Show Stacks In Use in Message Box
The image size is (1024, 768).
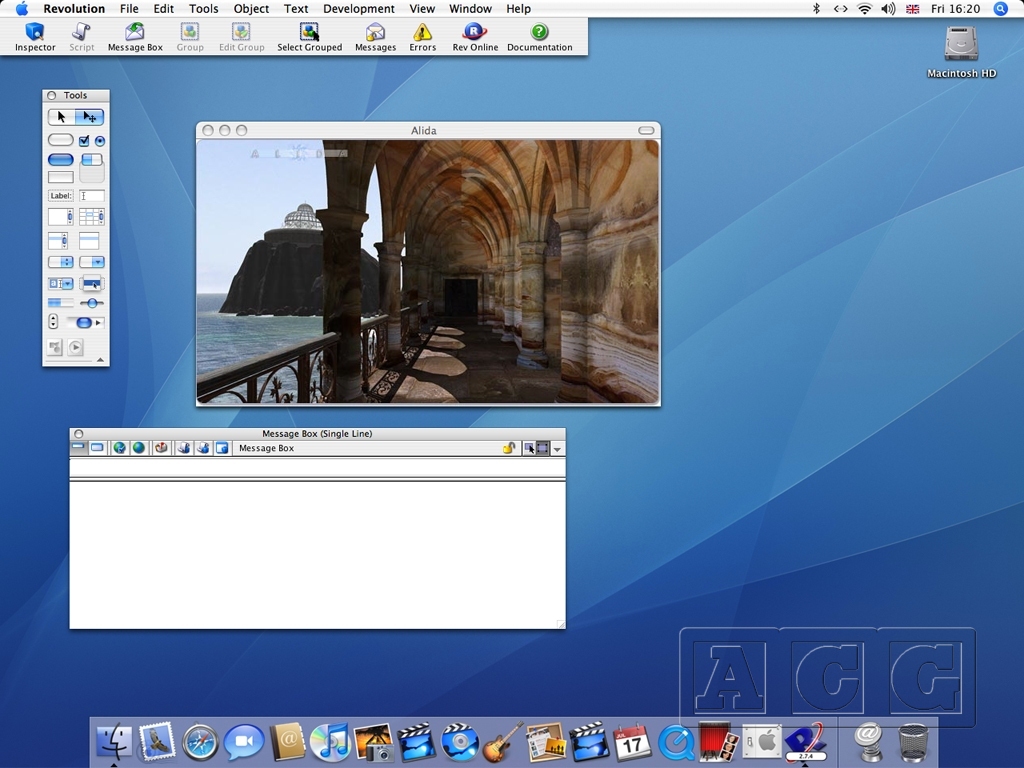(222, 447)
